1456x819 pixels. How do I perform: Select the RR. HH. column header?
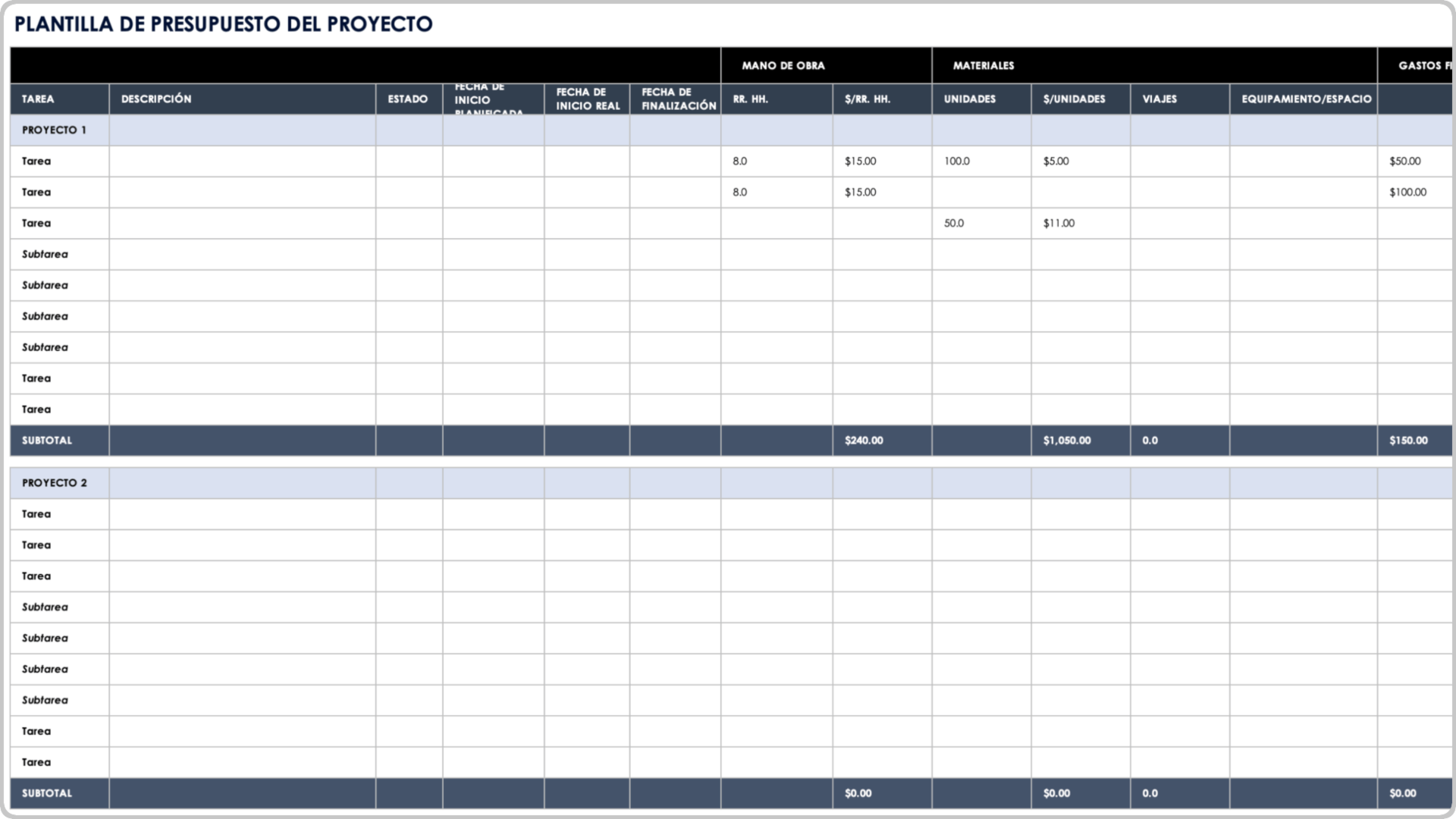[777, 99]
